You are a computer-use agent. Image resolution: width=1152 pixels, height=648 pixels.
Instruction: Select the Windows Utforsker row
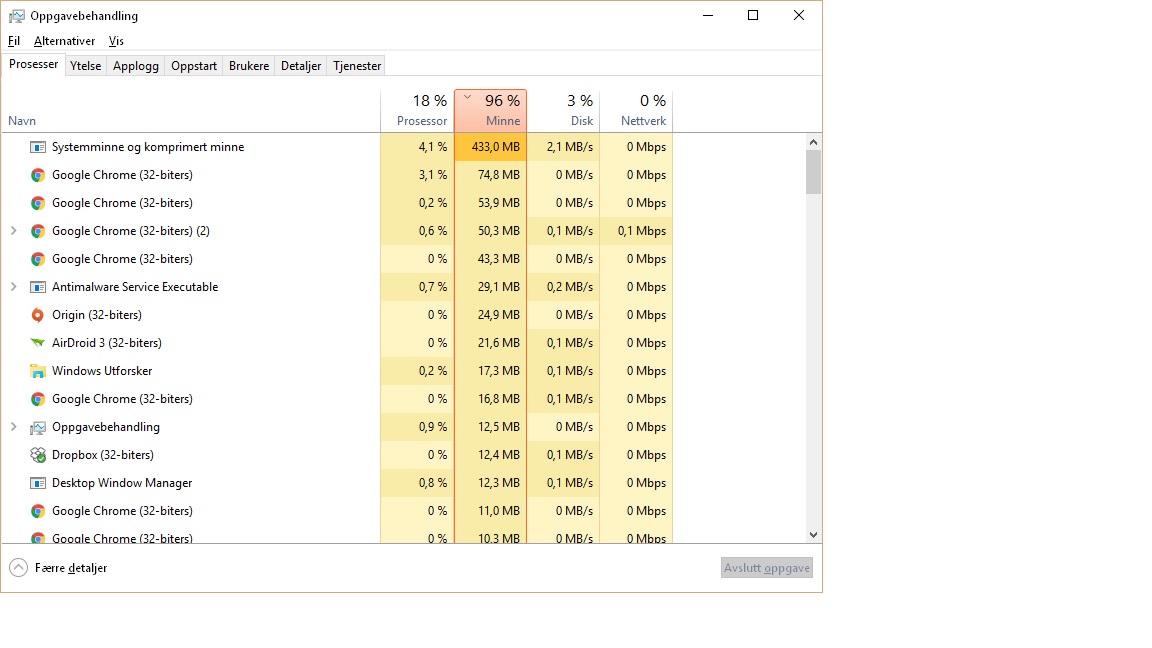(337, 371)
